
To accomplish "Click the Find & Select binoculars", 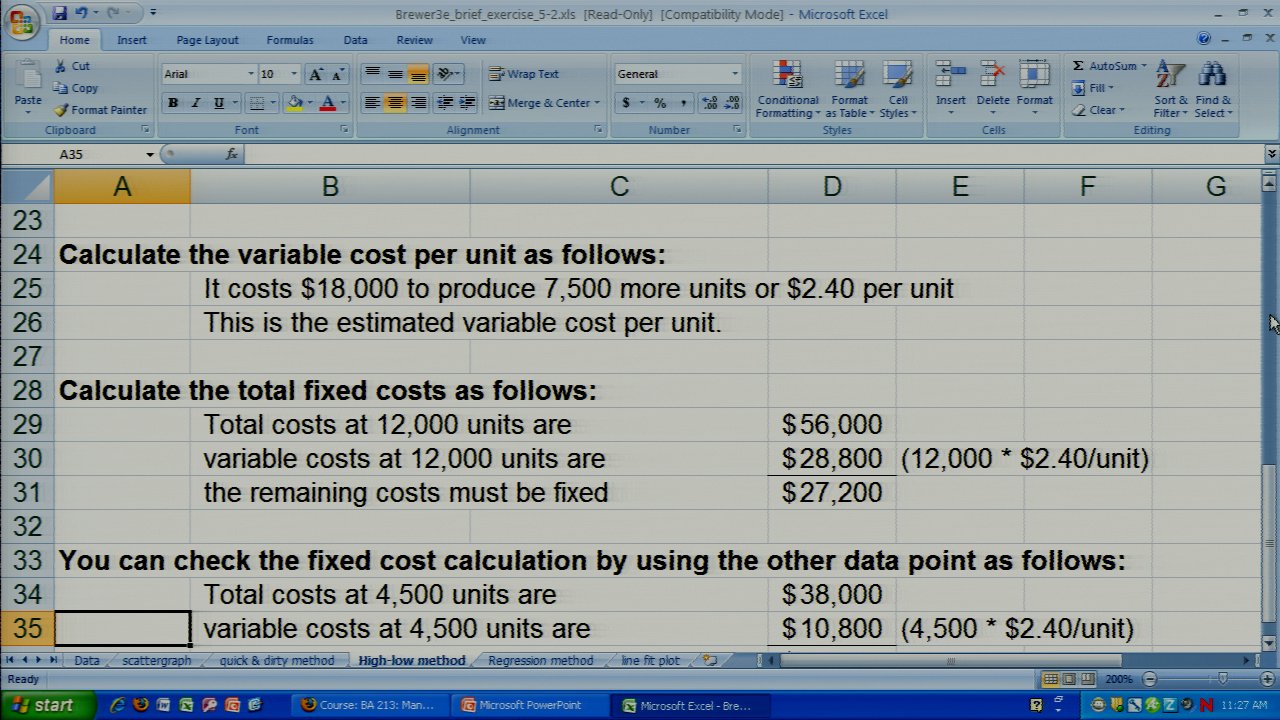I will (x=1212, y=90).
